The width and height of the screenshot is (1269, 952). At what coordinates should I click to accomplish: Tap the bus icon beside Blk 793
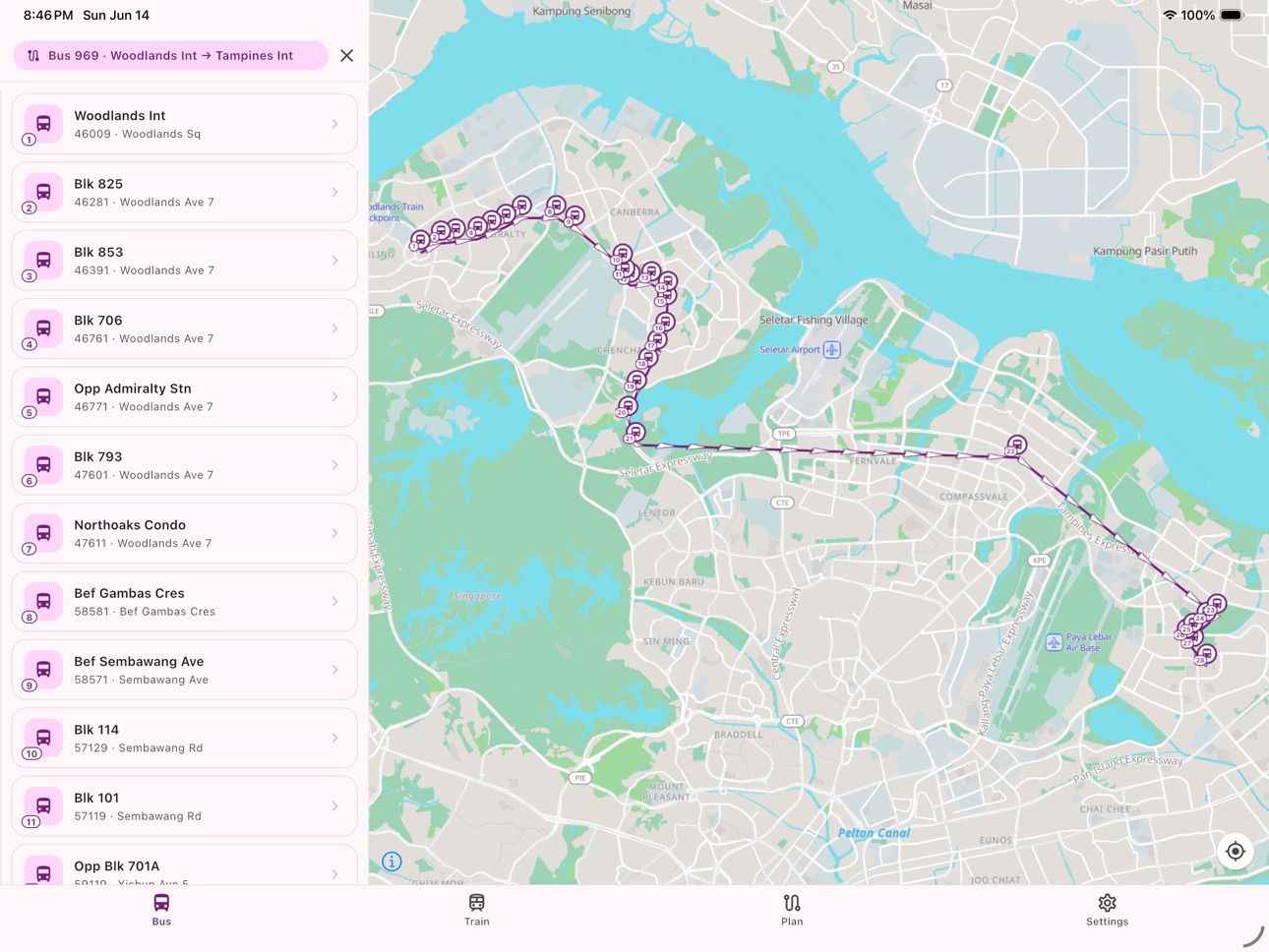[x=43, y=464]
